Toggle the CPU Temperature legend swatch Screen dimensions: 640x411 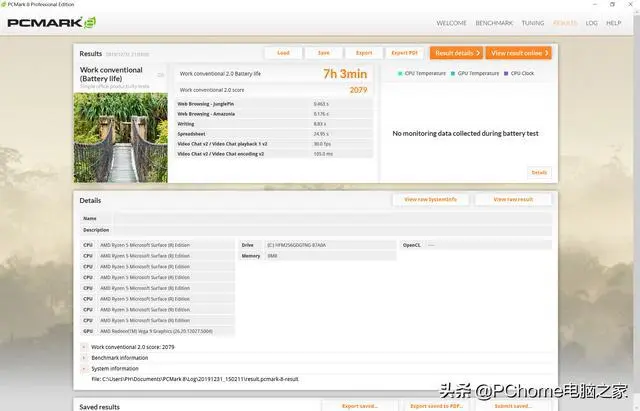pyautogui.click(x=400, y=73)
